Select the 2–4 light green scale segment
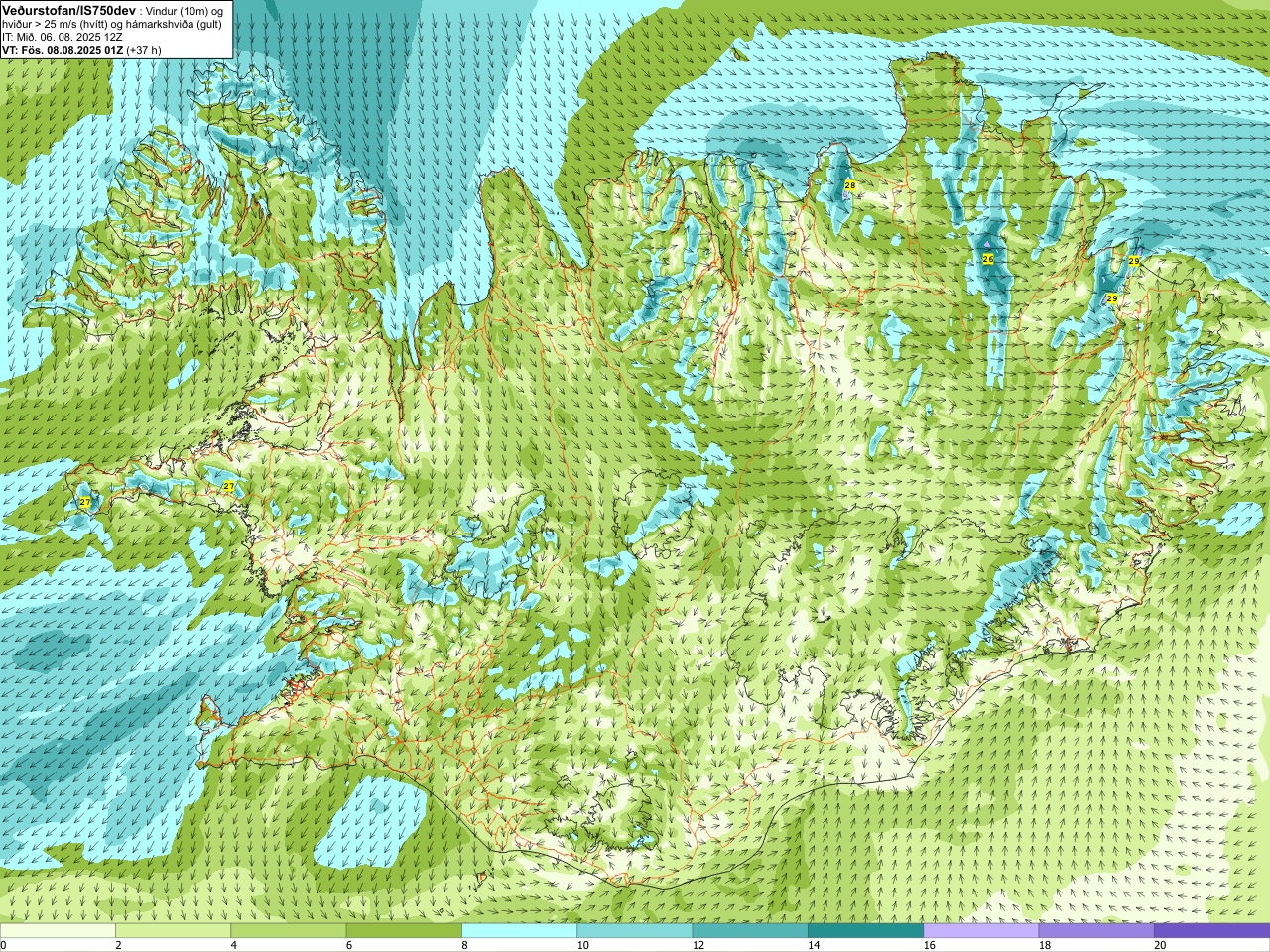Viewport: 1270px width, 952px height. point(173,931)
